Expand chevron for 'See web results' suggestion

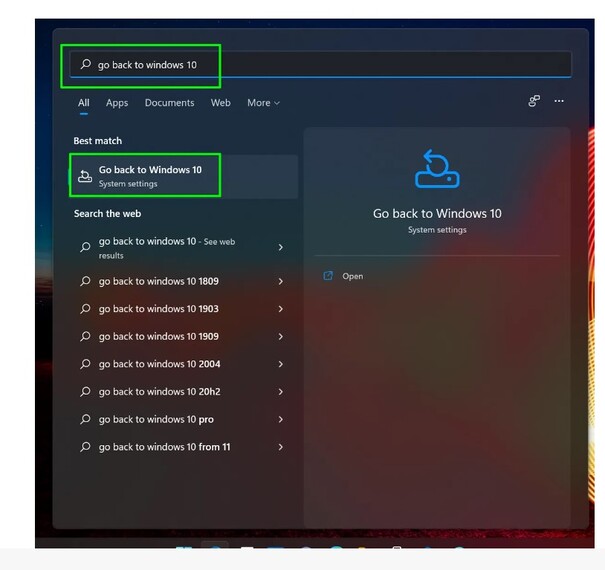click(281, 247)
